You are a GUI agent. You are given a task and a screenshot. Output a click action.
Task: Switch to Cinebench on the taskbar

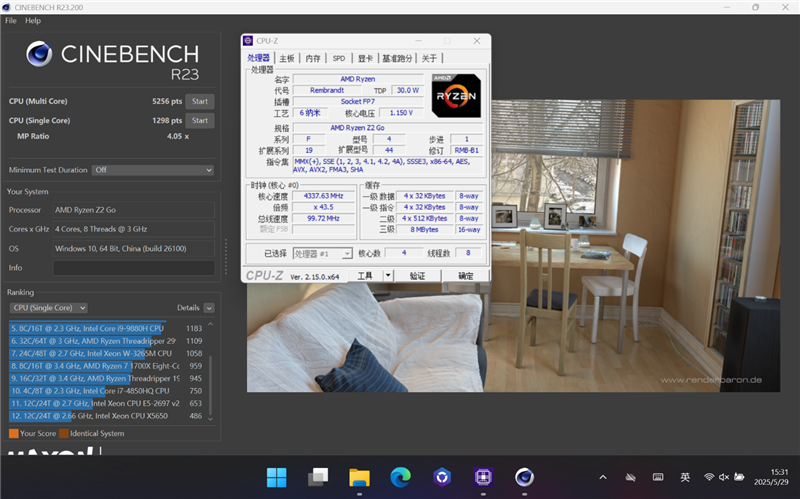[524, 478]
